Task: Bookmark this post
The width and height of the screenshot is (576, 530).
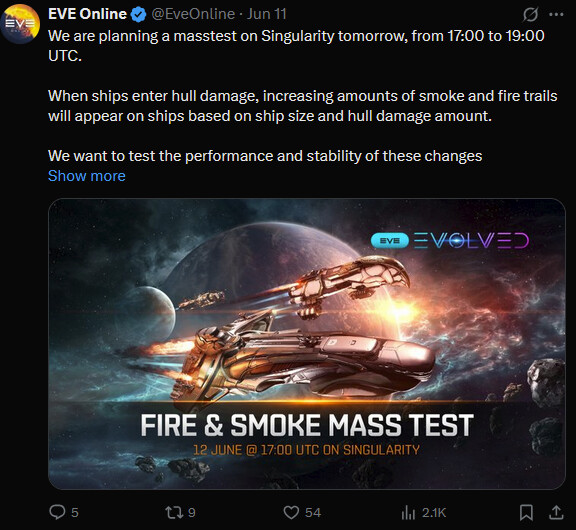Action: (526, 512)
